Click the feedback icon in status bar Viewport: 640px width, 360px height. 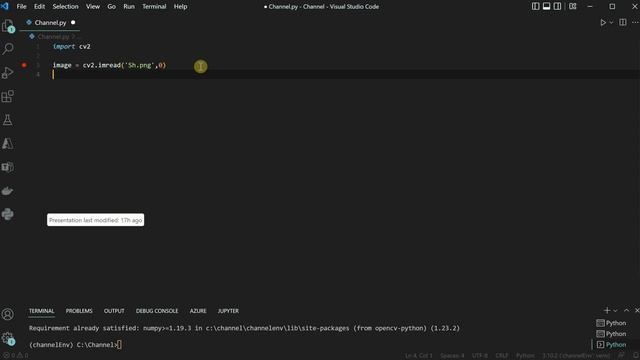click(x=621, y=356)
